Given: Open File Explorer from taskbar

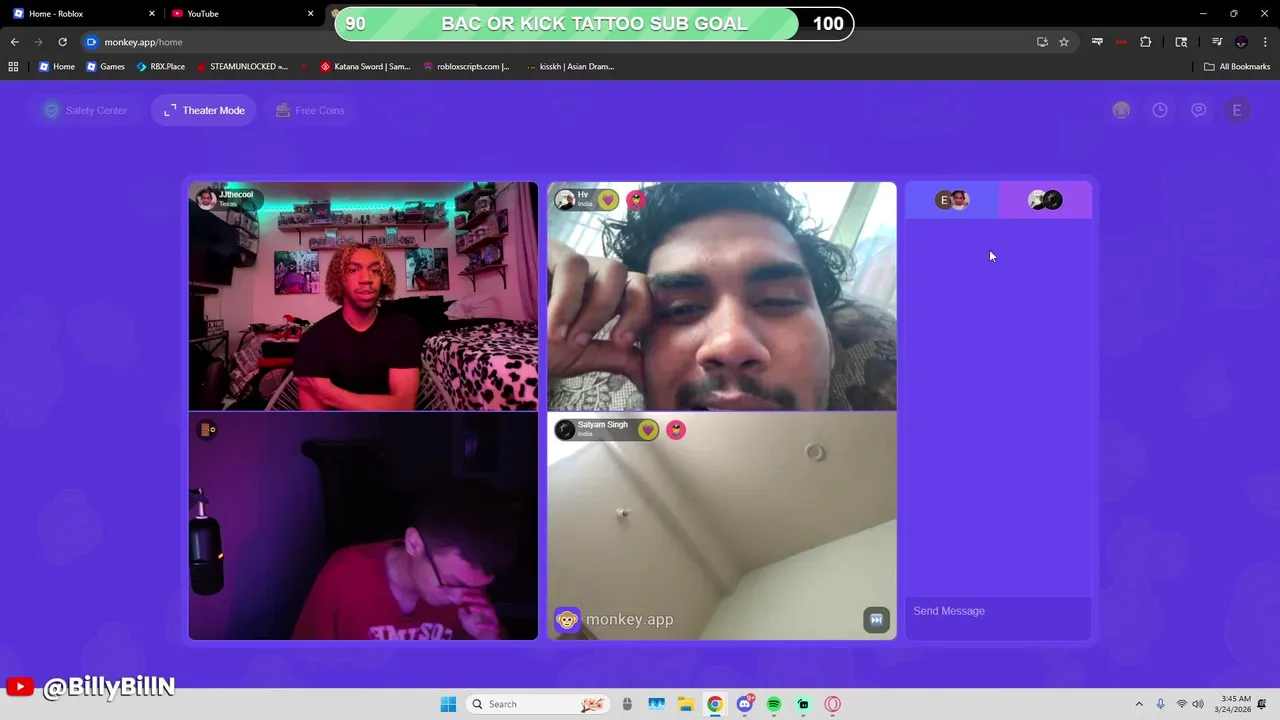Looking at the screenshot, I should (x=686, y=704).
